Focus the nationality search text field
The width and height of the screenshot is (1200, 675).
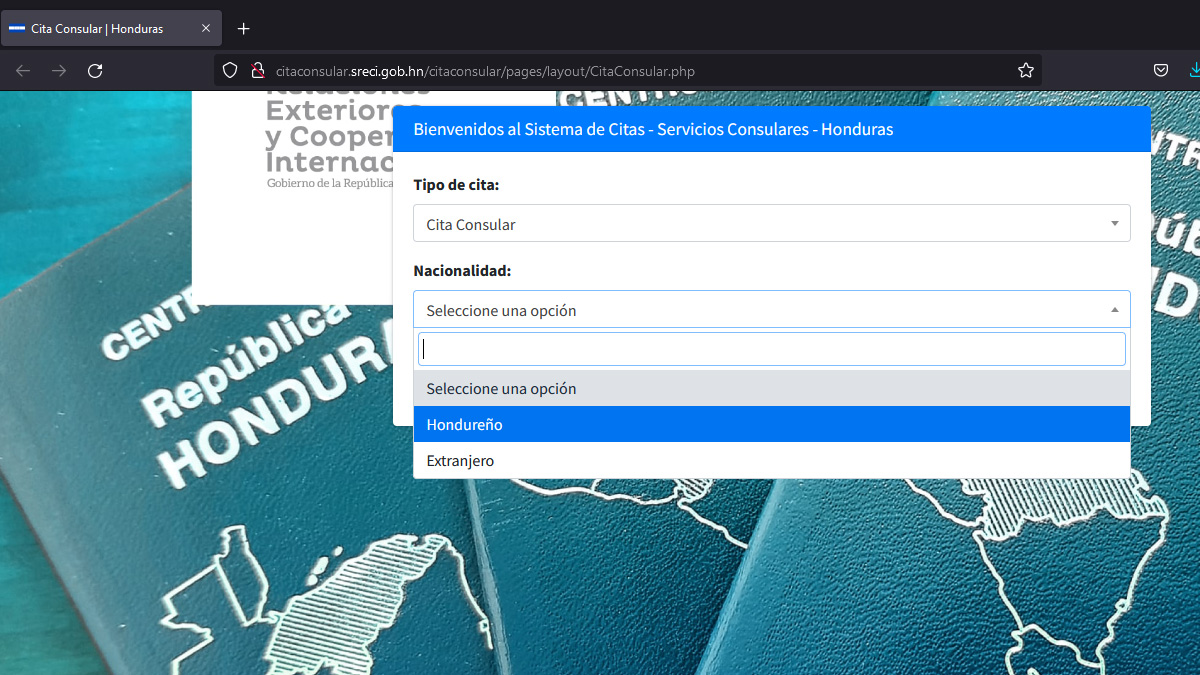(x=770, y=349)
